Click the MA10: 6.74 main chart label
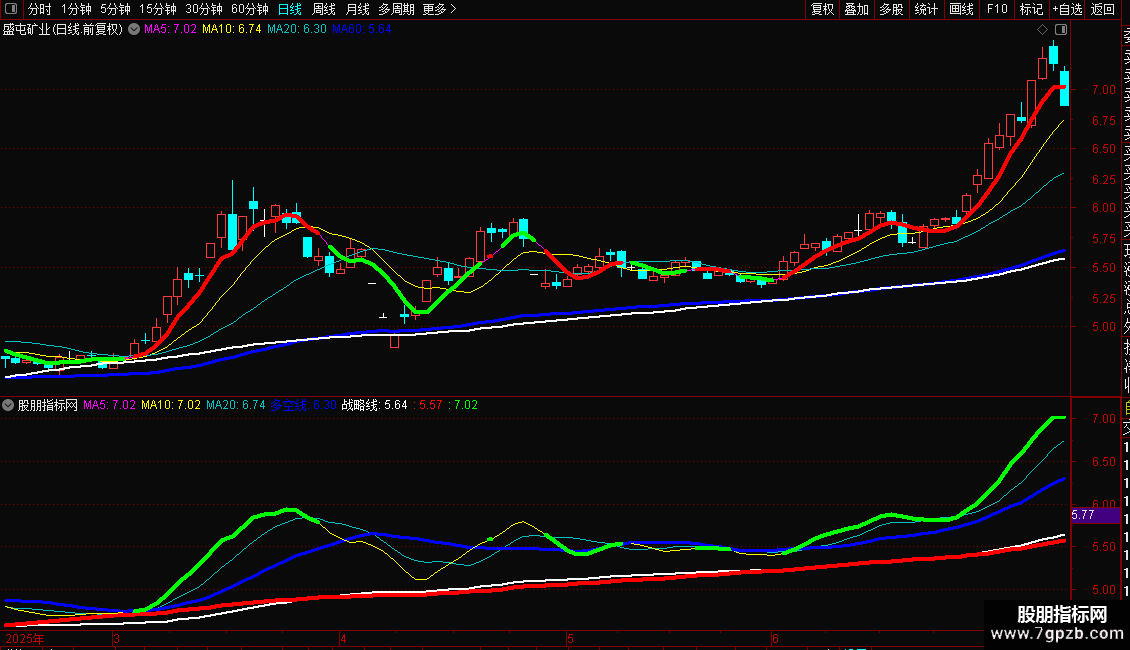This screenshot has height=650, width=1130. (x=231, y=30)
